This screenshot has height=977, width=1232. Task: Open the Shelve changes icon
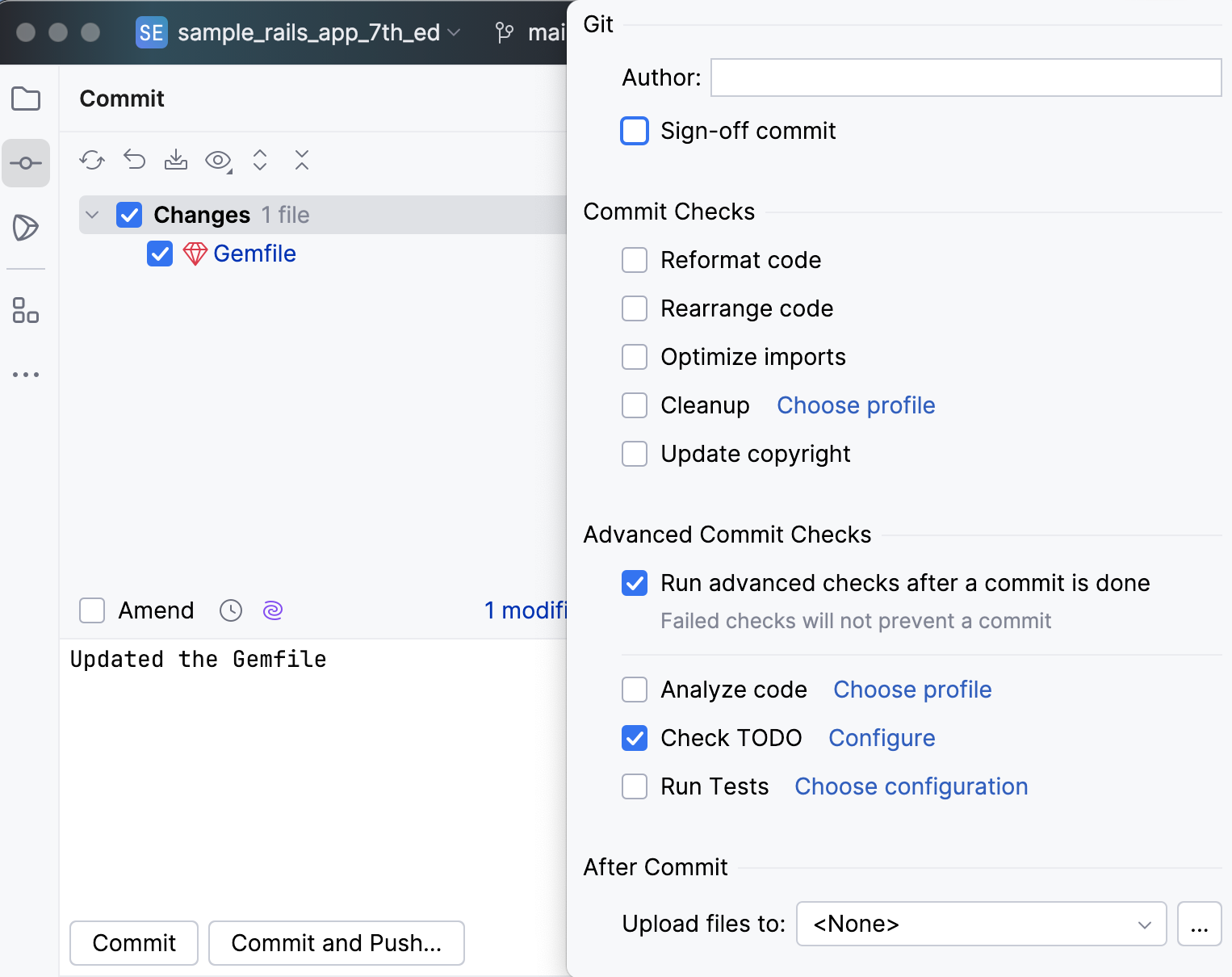click(176, 161)
